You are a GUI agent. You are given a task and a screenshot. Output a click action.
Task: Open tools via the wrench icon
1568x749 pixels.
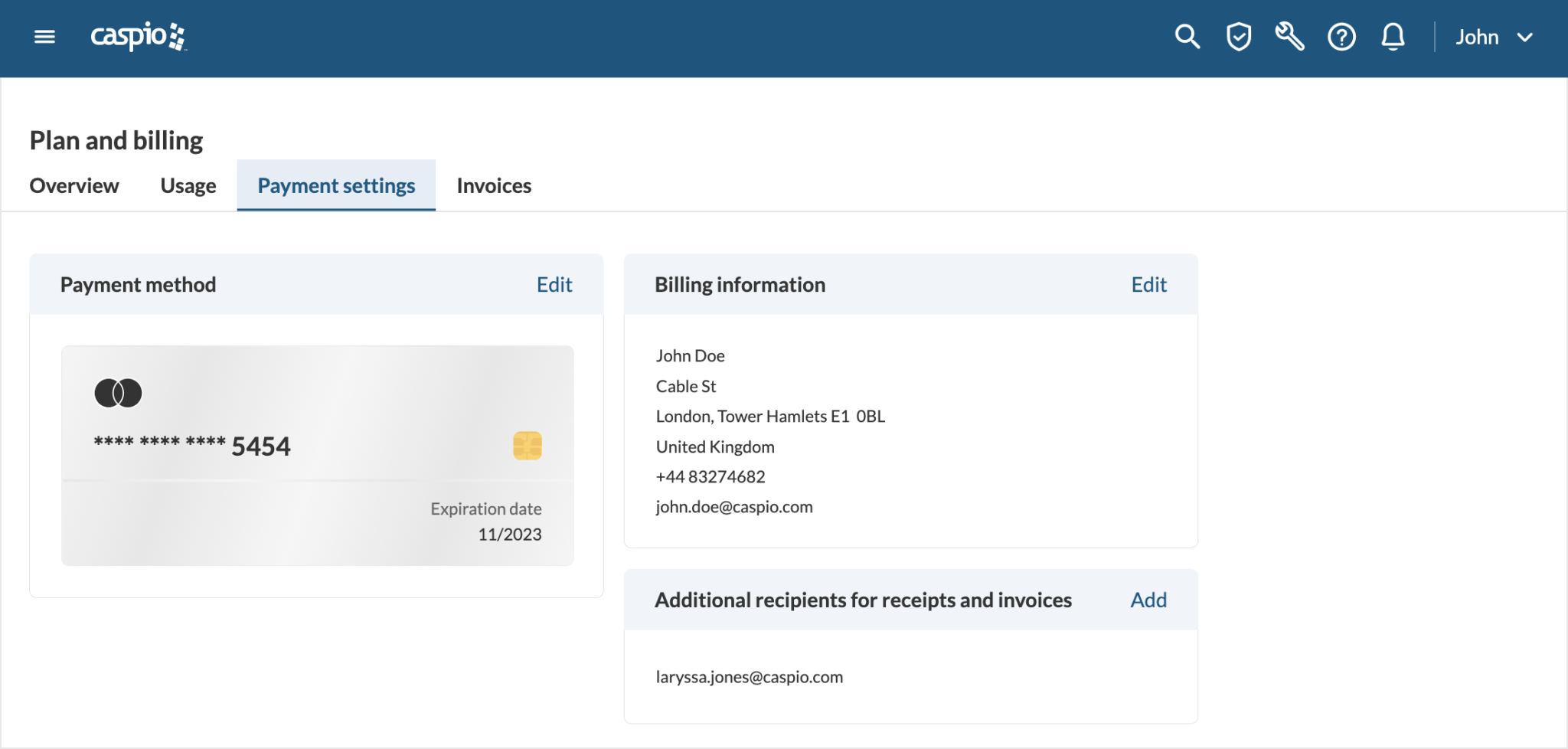(1289, 36)
